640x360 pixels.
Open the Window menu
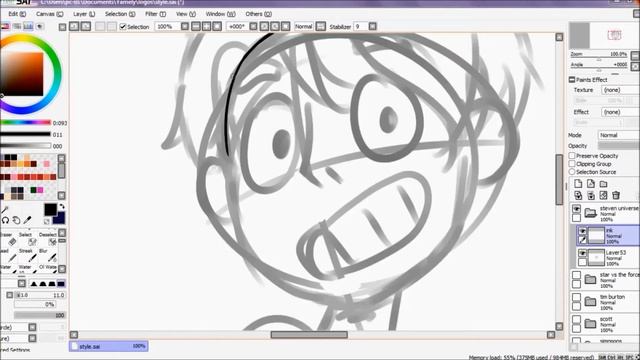[220, 14]
